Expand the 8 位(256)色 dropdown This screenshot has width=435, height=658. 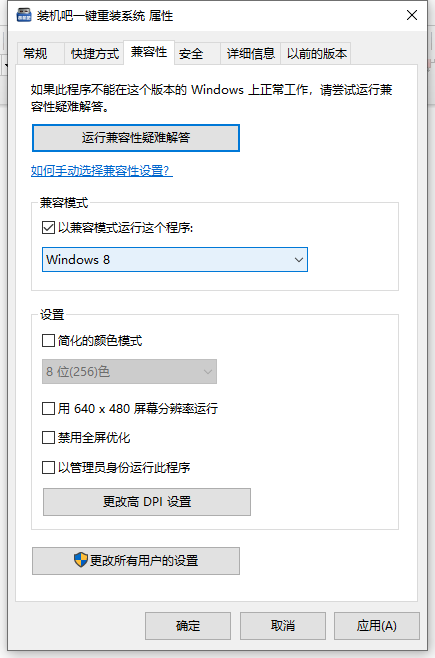click(129, 371)
